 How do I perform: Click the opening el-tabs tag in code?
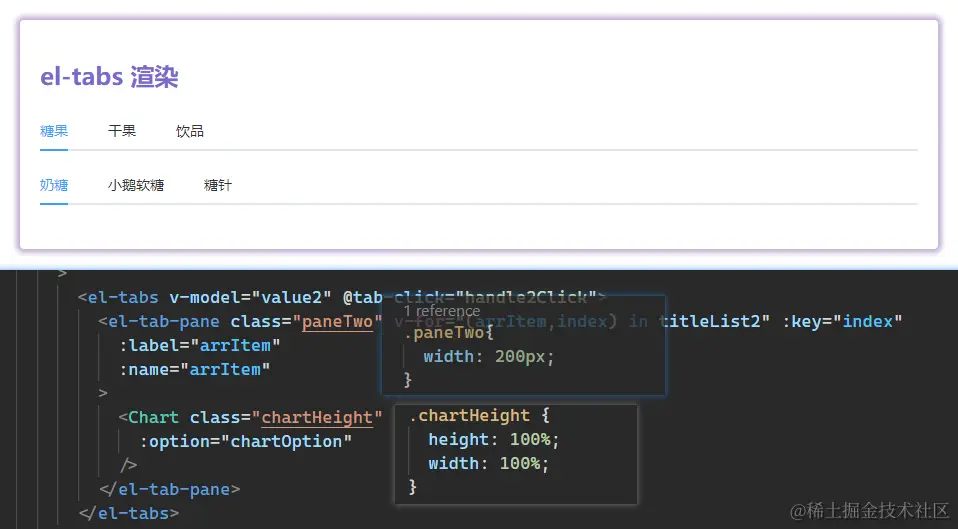coord(119,297)
